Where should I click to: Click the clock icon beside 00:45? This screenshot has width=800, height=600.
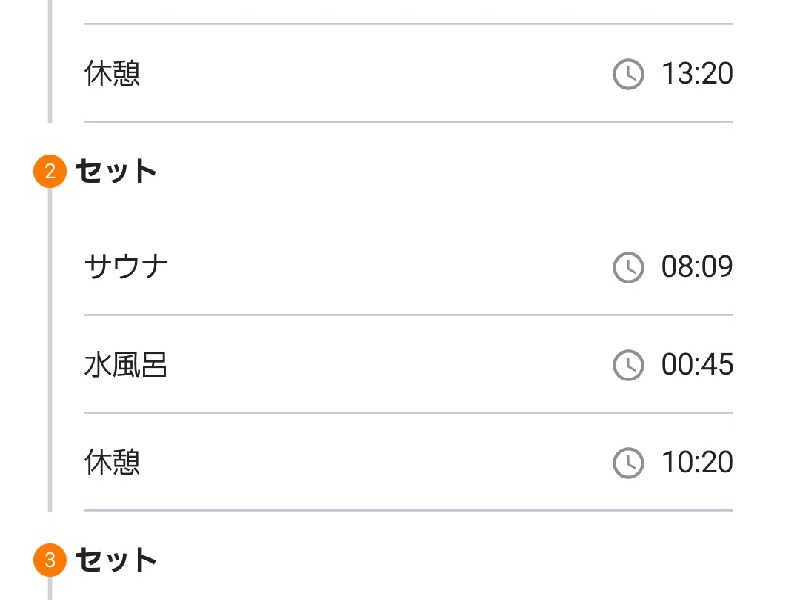point(628,365)
